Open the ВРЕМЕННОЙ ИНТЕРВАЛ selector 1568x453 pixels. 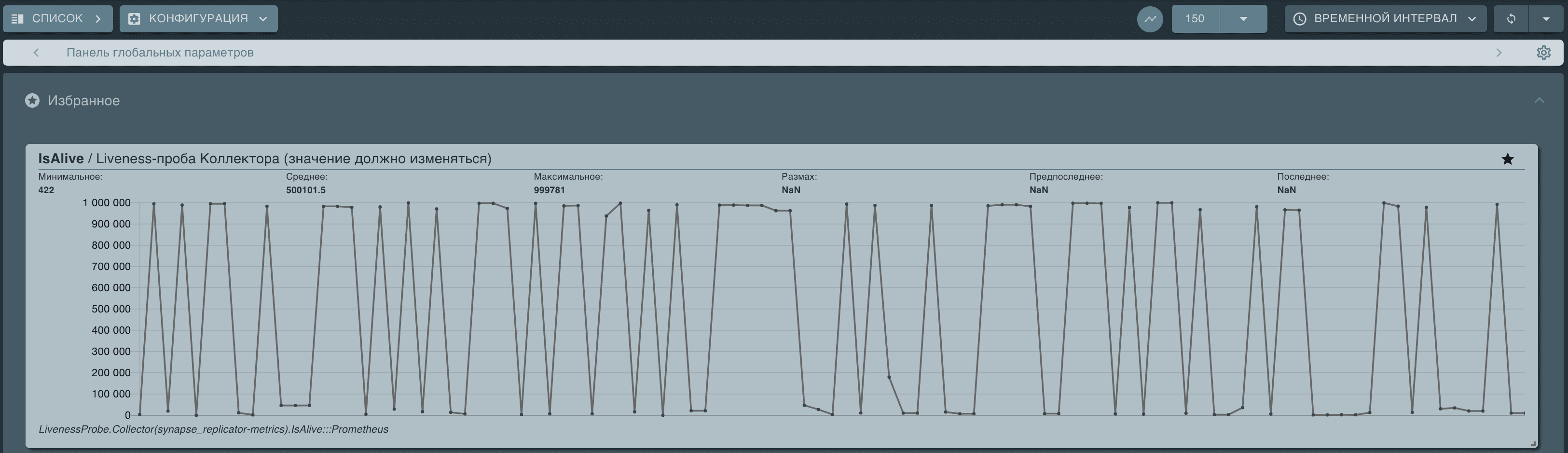point(1385,19)
